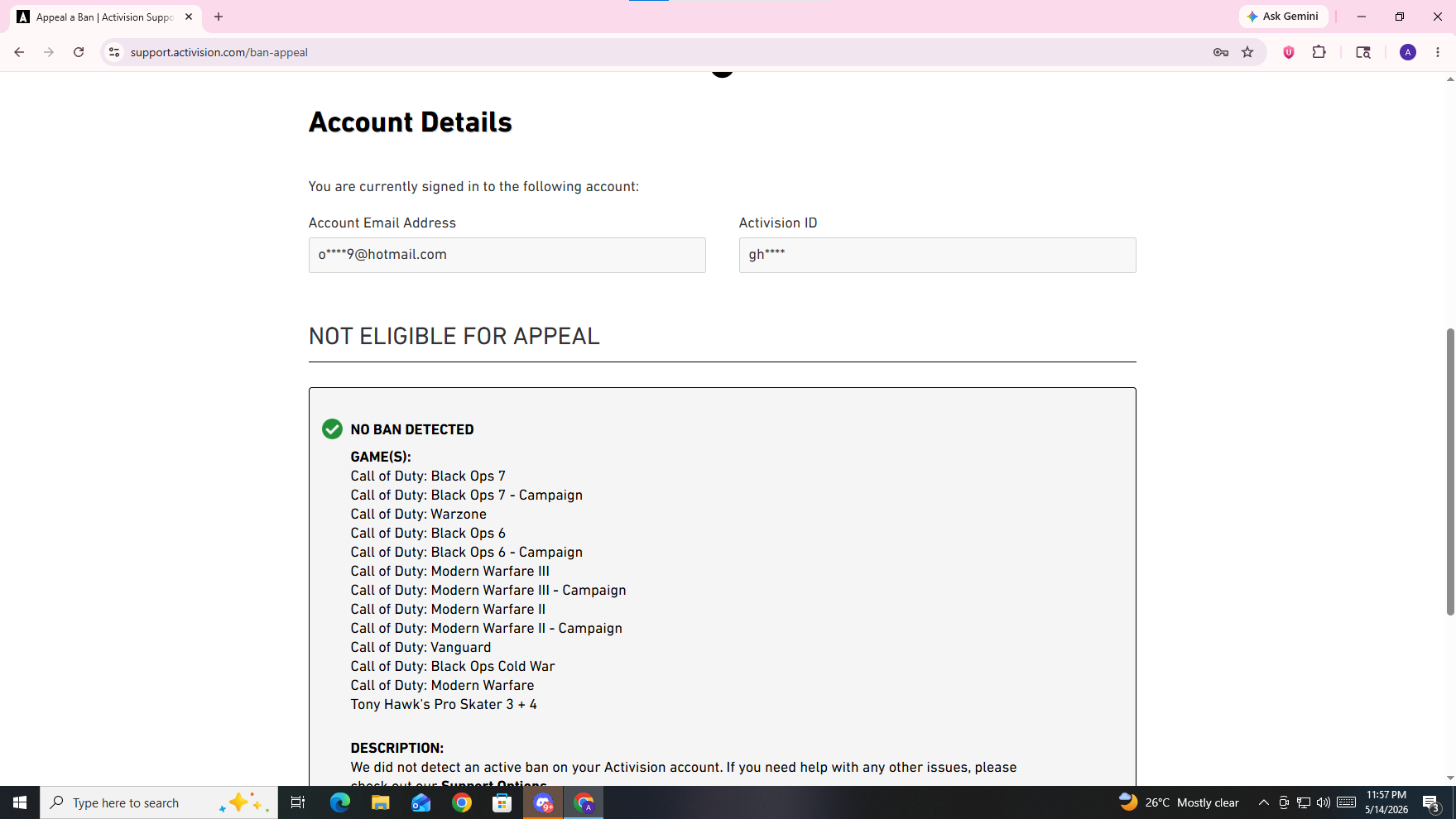Viewport: 1456px width, 819px height.
Task: Open the volume control tray icon
Action: 1323,802
